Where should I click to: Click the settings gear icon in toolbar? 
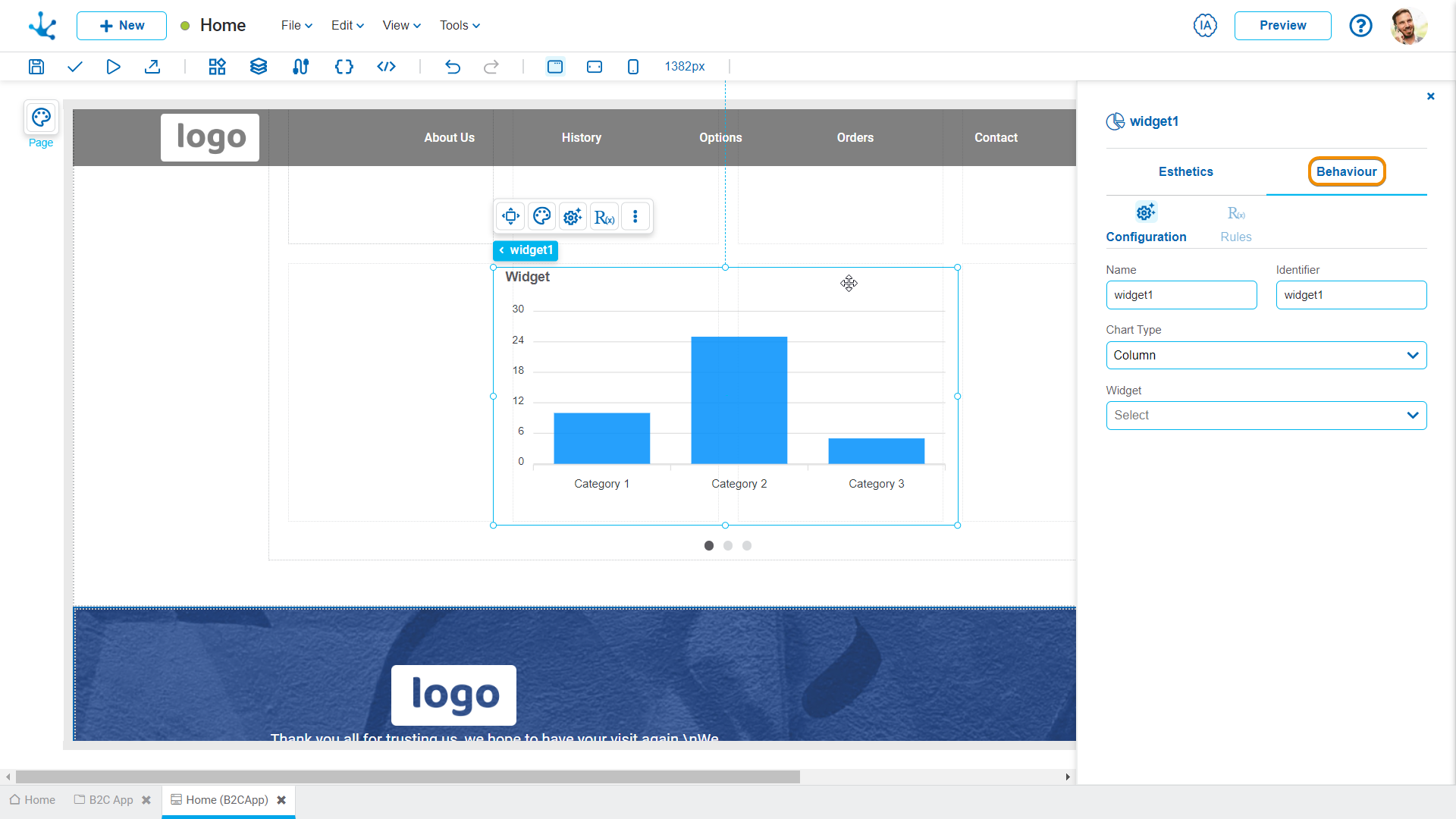(572, 215)
